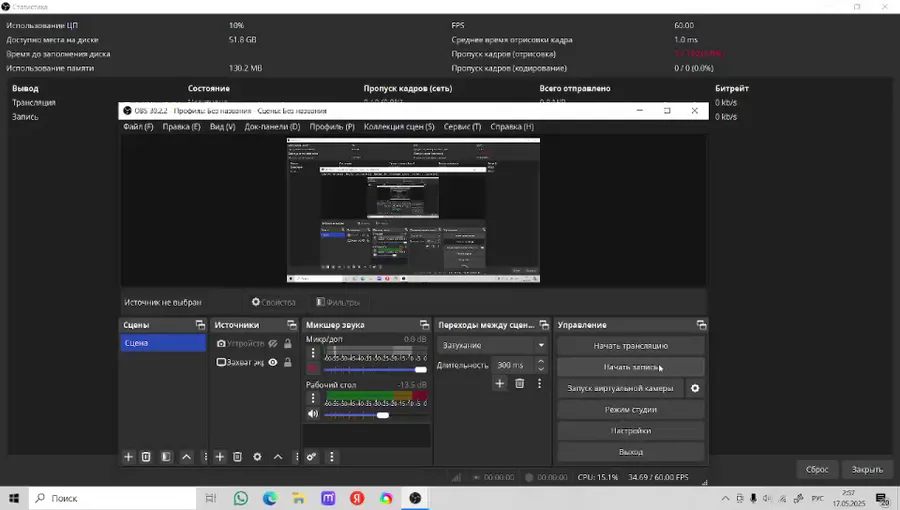Remove transition with trash icon

click(x=519, y=383)
